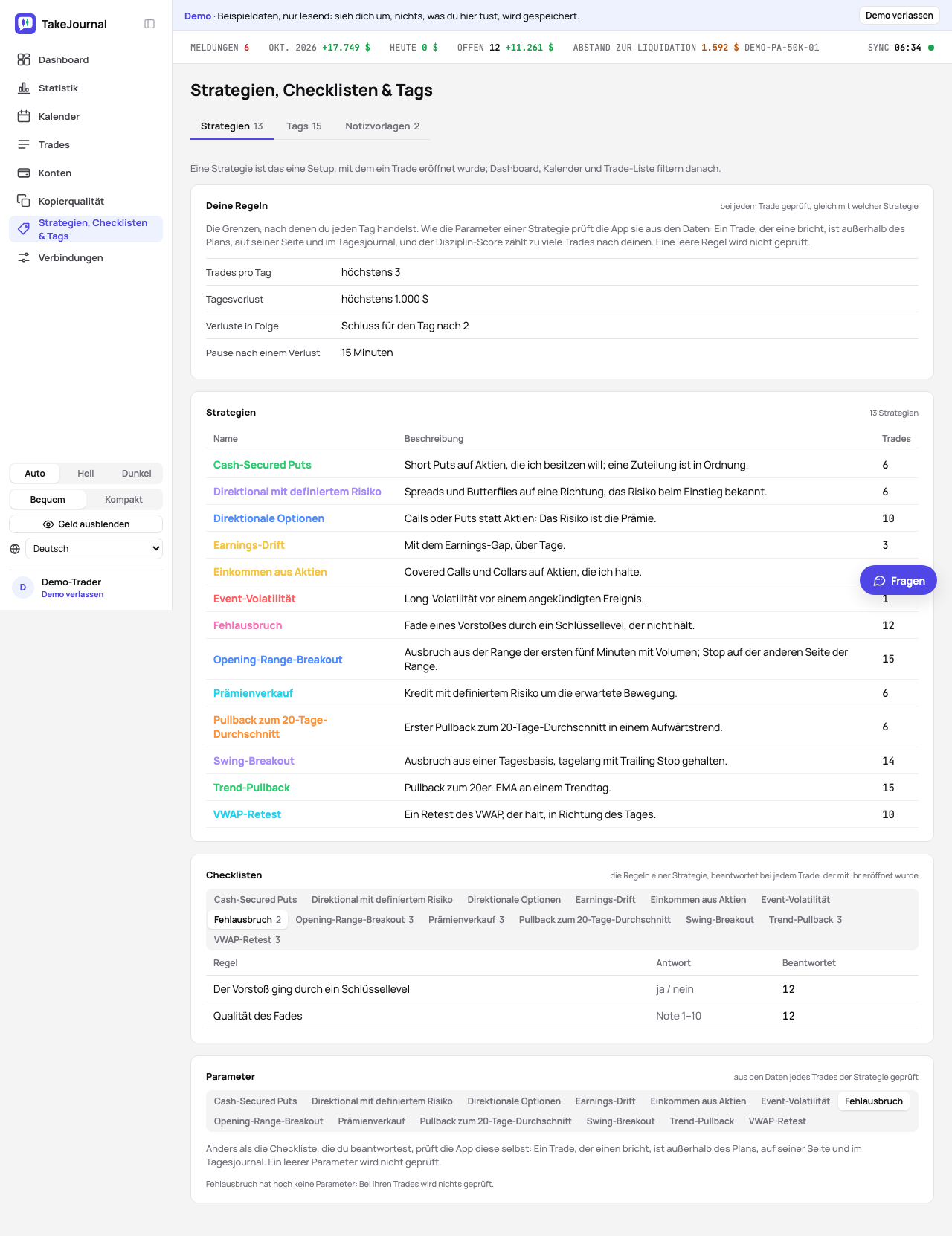Click the Kalender calendar icon
This screenshot has height=1236, width=952.
[x=24, y=116]
